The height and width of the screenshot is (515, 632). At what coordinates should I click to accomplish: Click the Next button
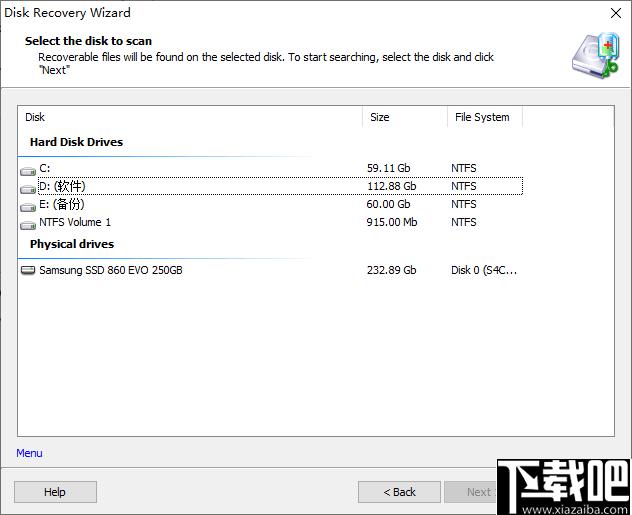[471, 492]
